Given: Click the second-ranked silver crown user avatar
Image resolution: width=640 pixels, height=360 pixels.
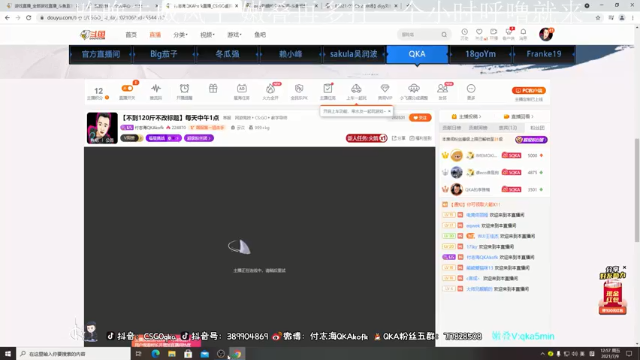Looking at the screenshot, I should click(x=457, y=173).
